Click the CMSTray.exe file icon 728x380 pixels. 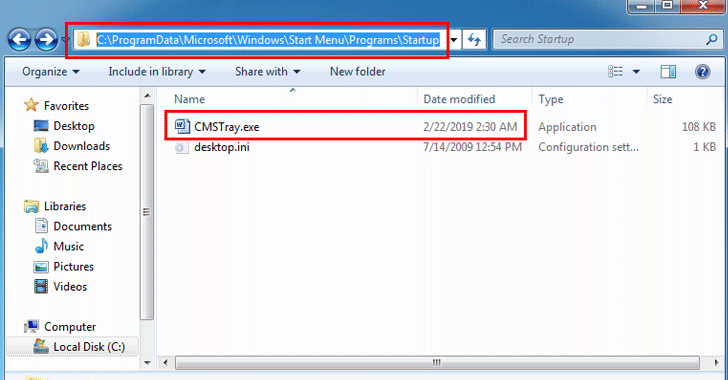(x=182, y=126)
